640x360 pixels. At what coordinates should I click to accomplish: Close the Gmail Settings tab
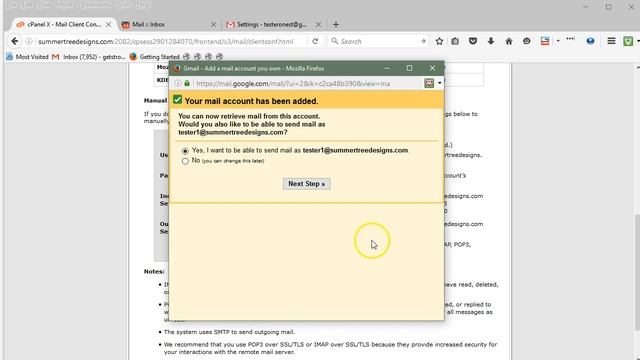pos(318,24)
